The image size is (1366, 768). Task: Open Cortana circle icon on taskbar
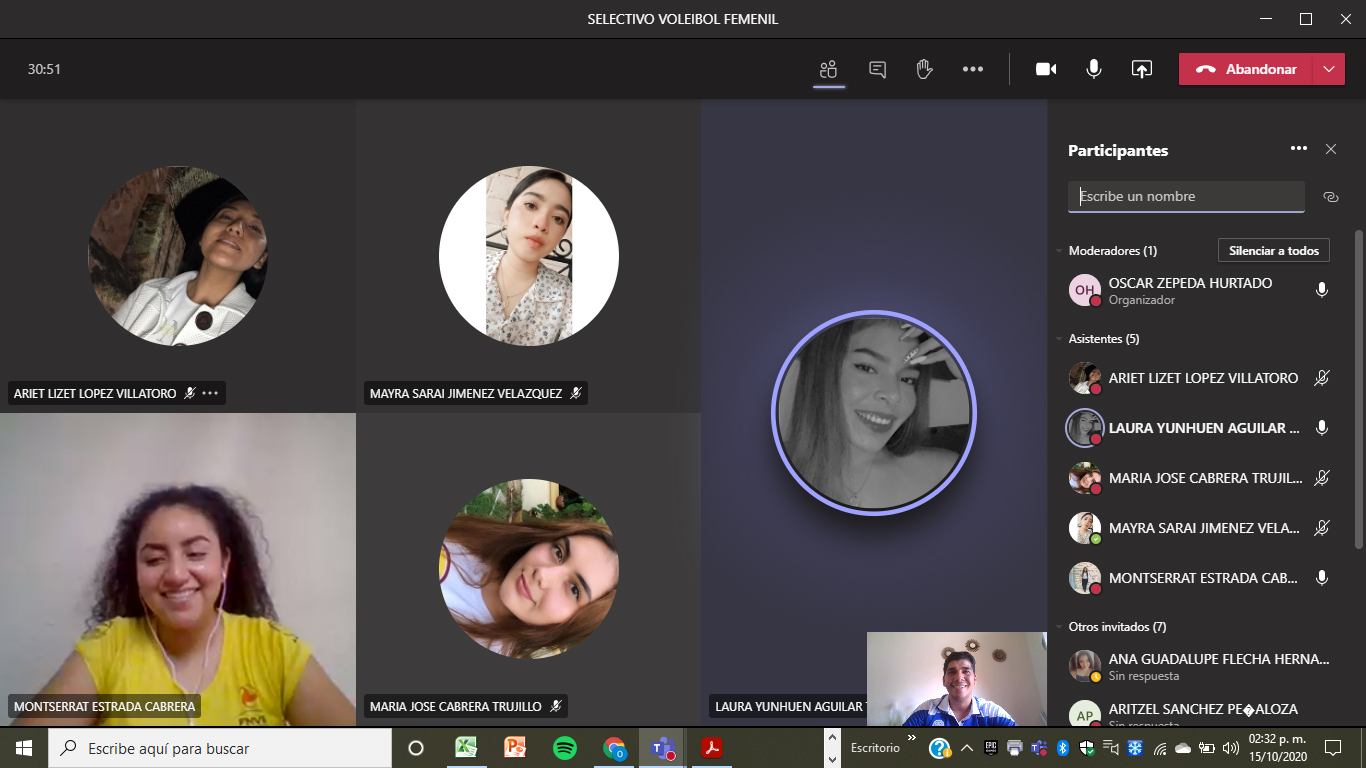[416, 748]
